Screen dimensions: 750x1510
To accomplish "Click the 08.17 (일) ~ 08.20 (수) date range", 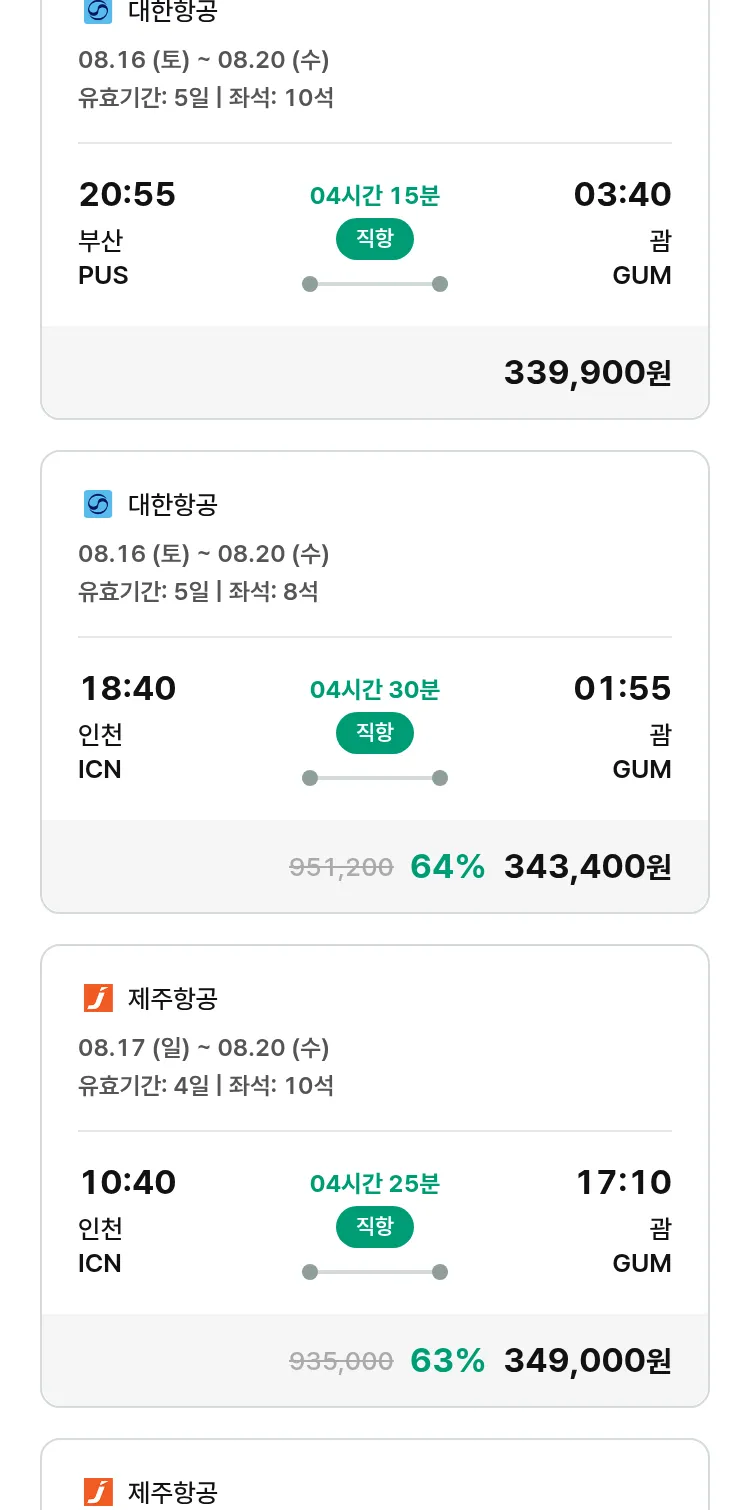I will point(204,1048).
